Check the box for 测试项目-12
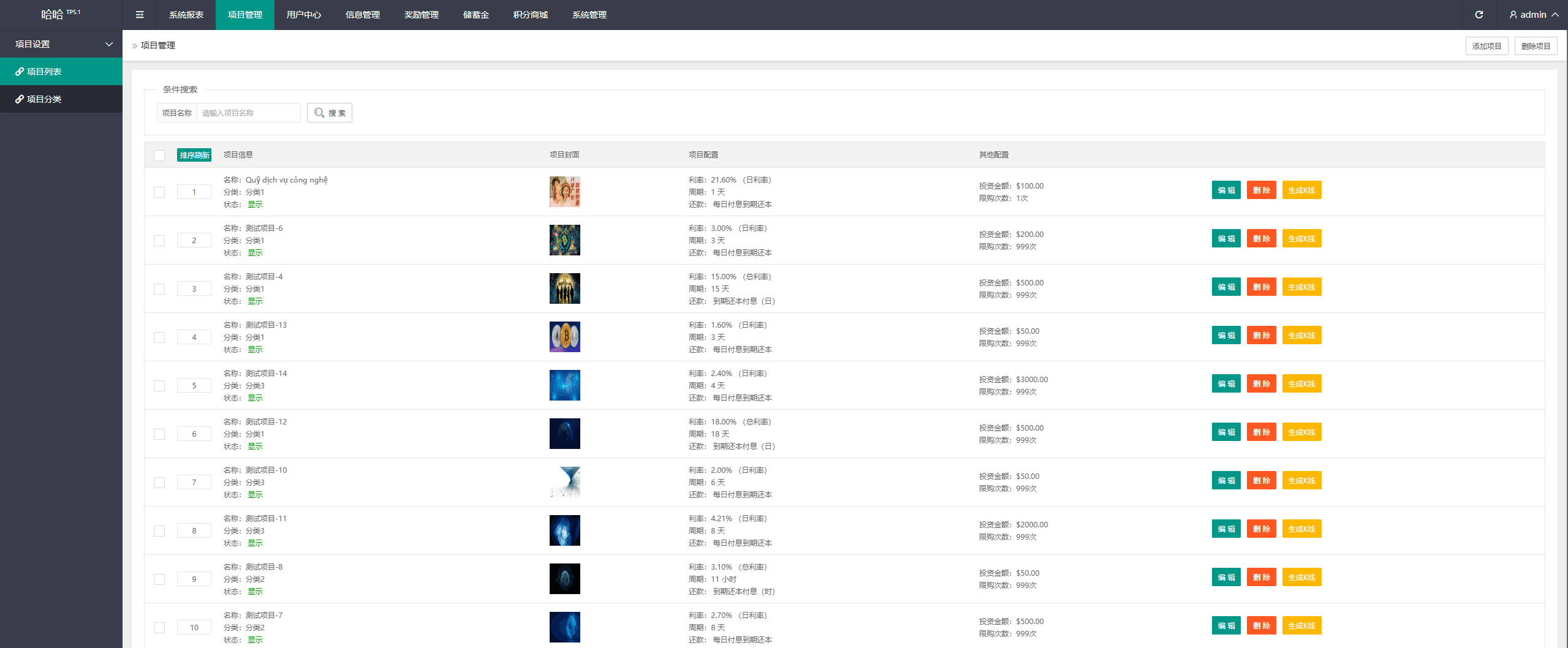The height and width of the screenshot is (648, 1568). pos(159,434)
